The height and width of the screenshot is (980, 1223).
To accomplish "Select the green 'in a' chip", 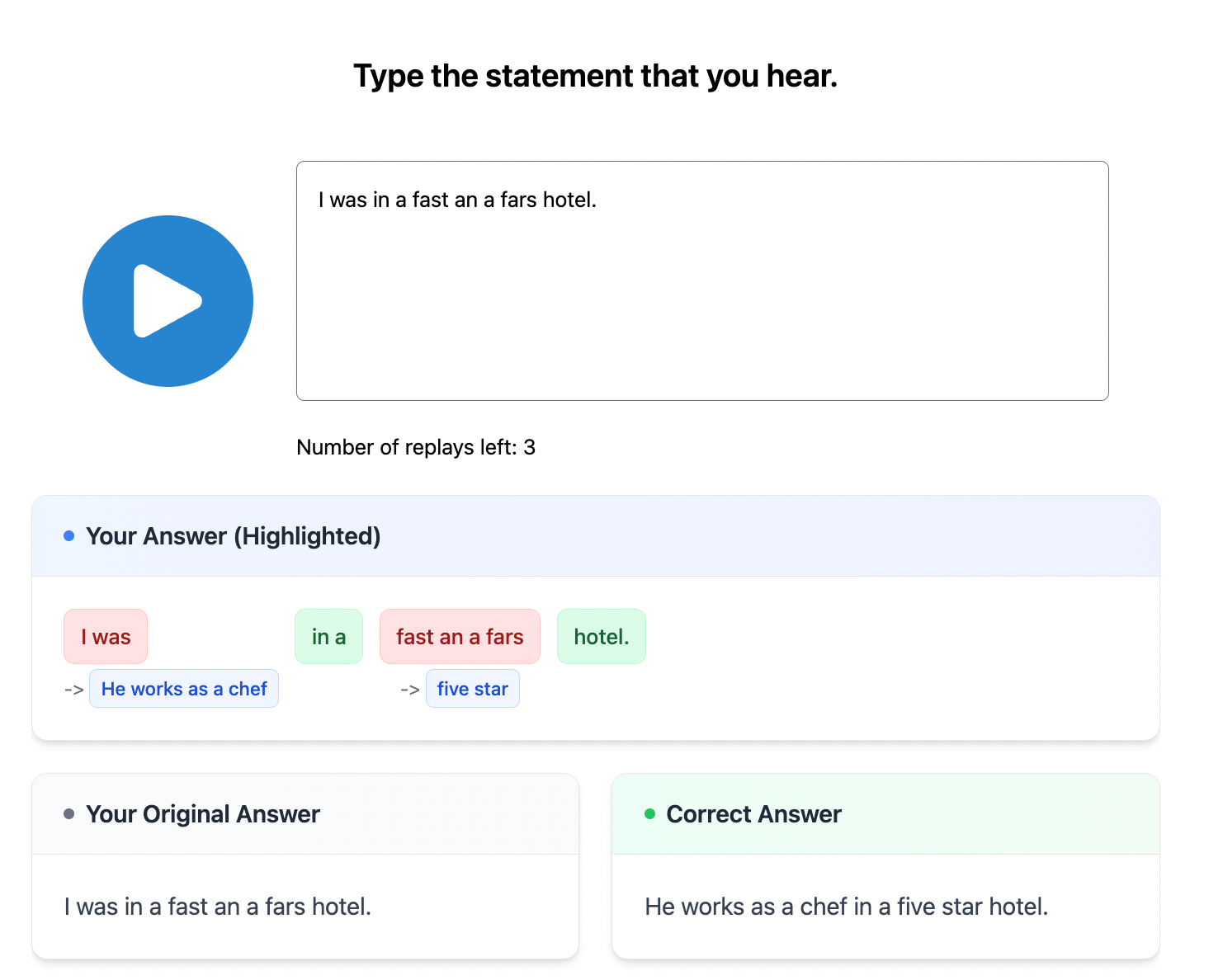I will (328, 637).
